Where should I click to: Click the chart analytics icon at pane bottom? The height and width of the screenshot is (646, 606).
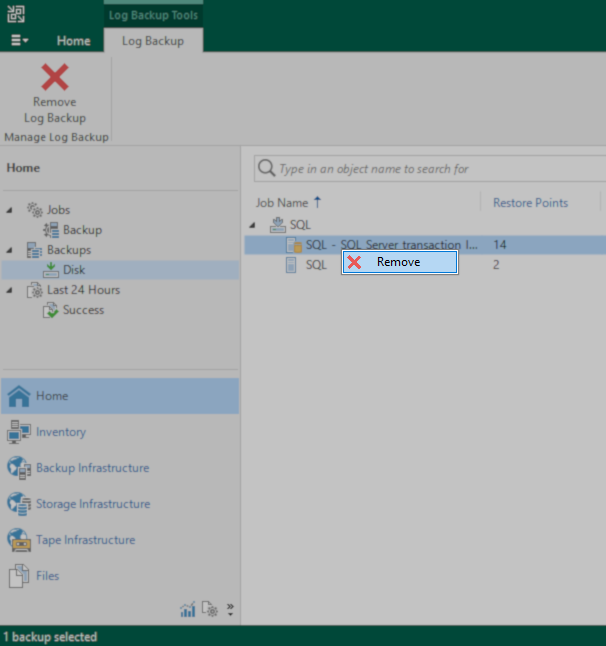click(x=188, y=609)
